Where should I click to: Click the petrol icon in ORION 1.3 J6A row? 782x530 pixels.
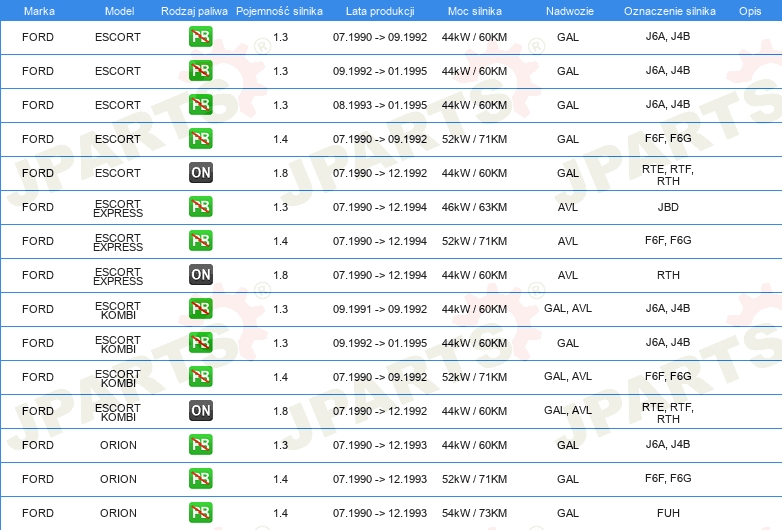click(x=200, y=445)
